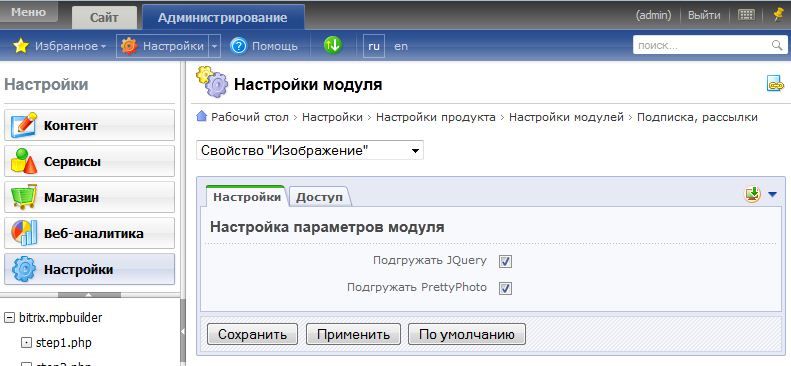This screenshot has width=791, height=366.
Task: Click step1.php node box icon
Action: click(x=26, y=343)
